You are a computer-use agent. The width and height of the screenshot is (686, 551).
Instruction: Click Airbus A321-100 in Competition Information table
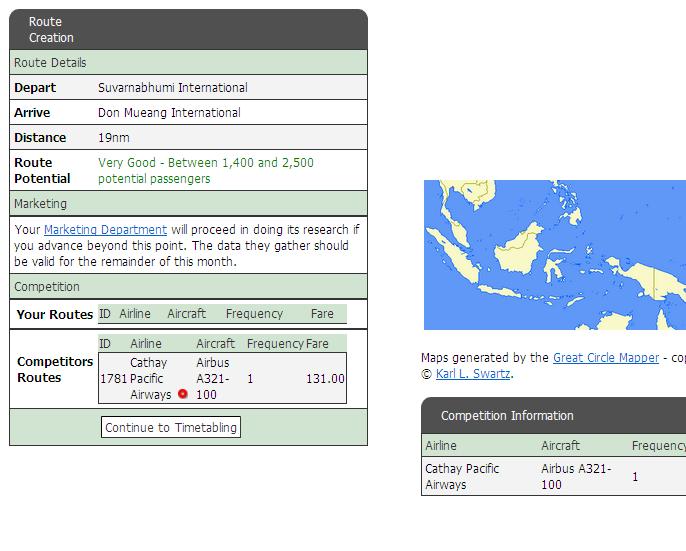tap(576, 477)
